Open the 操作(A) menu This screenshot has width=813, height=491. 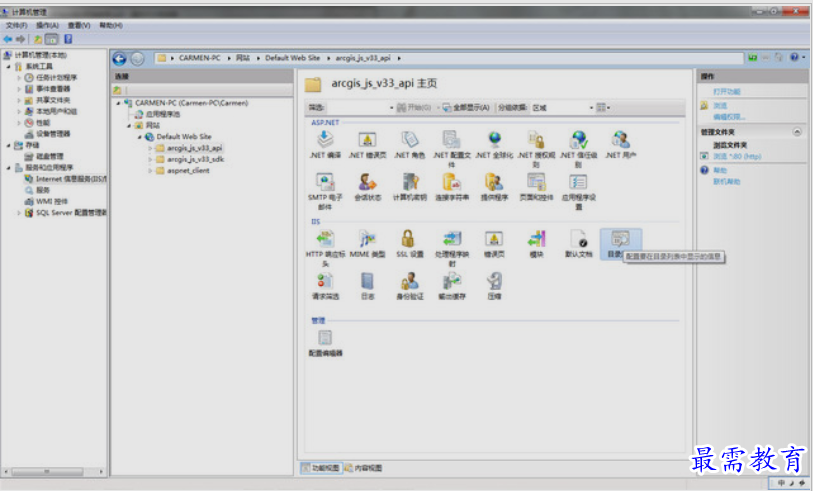pos(47,25)
